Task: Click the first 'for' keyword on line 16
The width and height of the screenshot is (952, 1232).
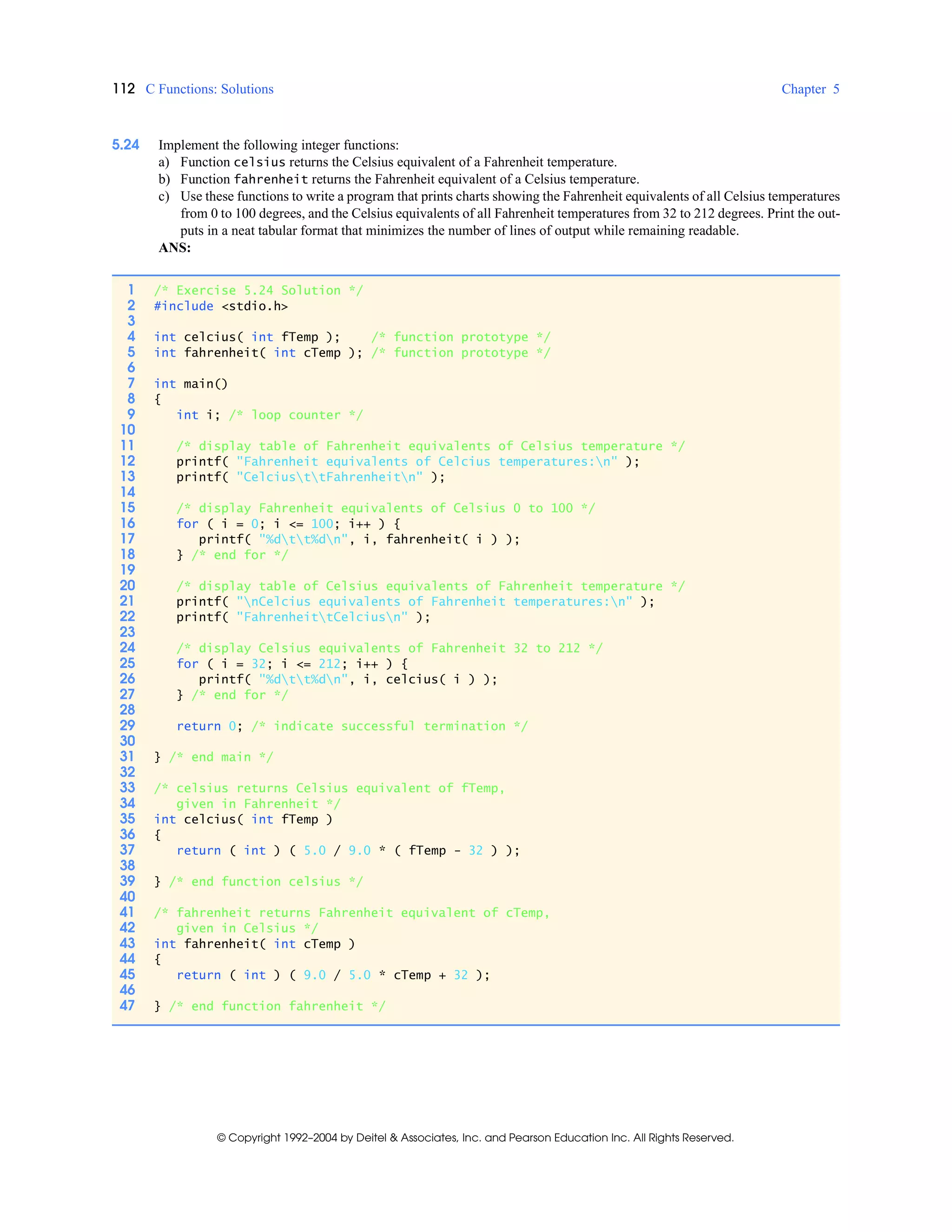Action: click(187, 523)
